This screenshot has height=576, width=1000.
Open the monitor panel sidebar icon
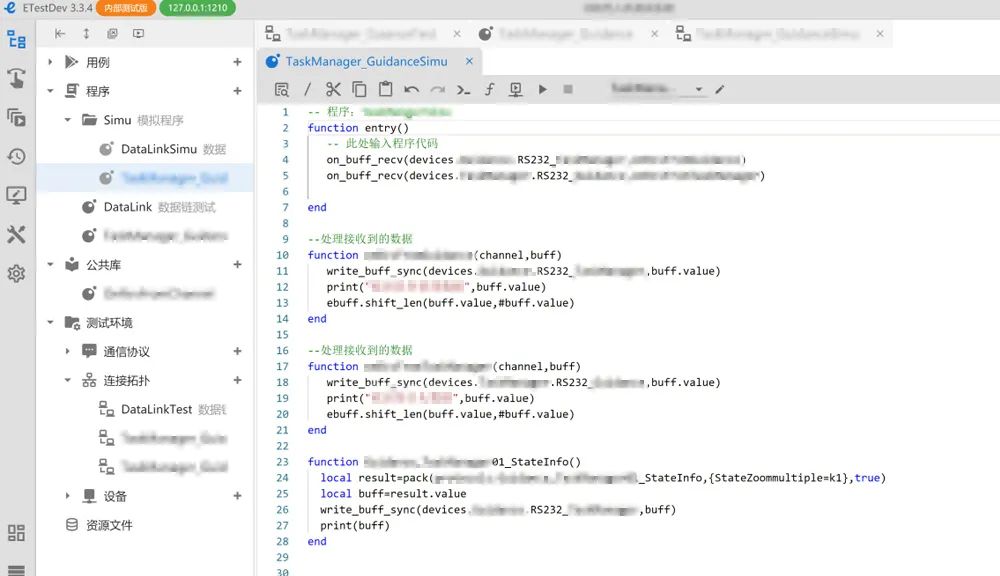17,195
